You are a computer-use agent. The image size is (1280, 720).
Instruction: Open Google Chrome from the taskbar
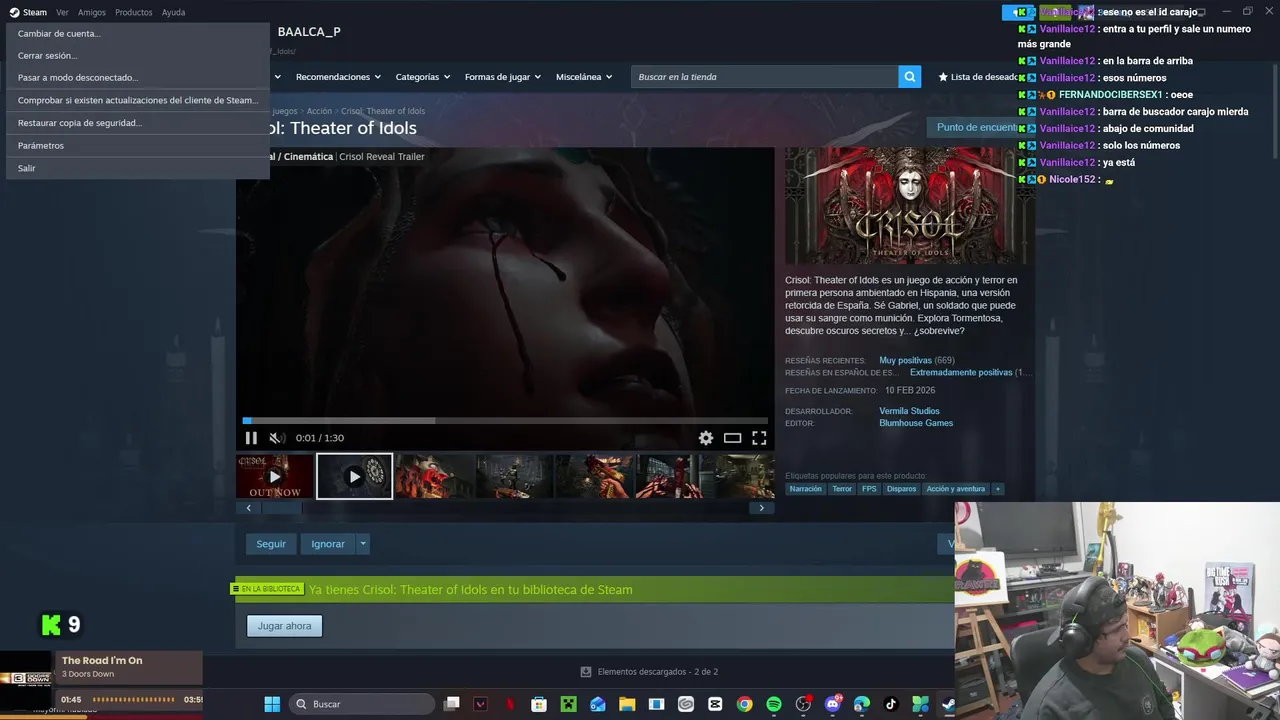click(744, 704)
